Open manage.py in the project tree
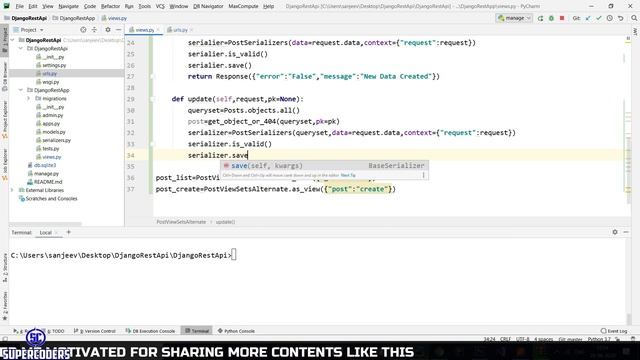This screenshot has width=640, height=360. click(43, 173)
